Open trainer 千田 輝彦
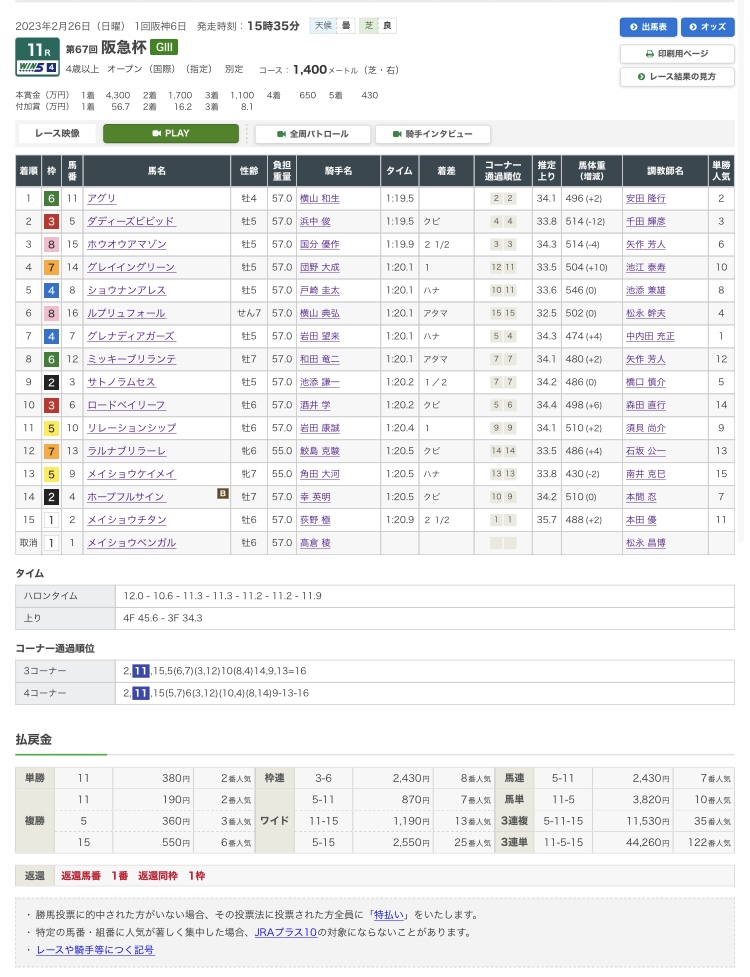This screenshot has height=977, width=750. coord(645,221)
